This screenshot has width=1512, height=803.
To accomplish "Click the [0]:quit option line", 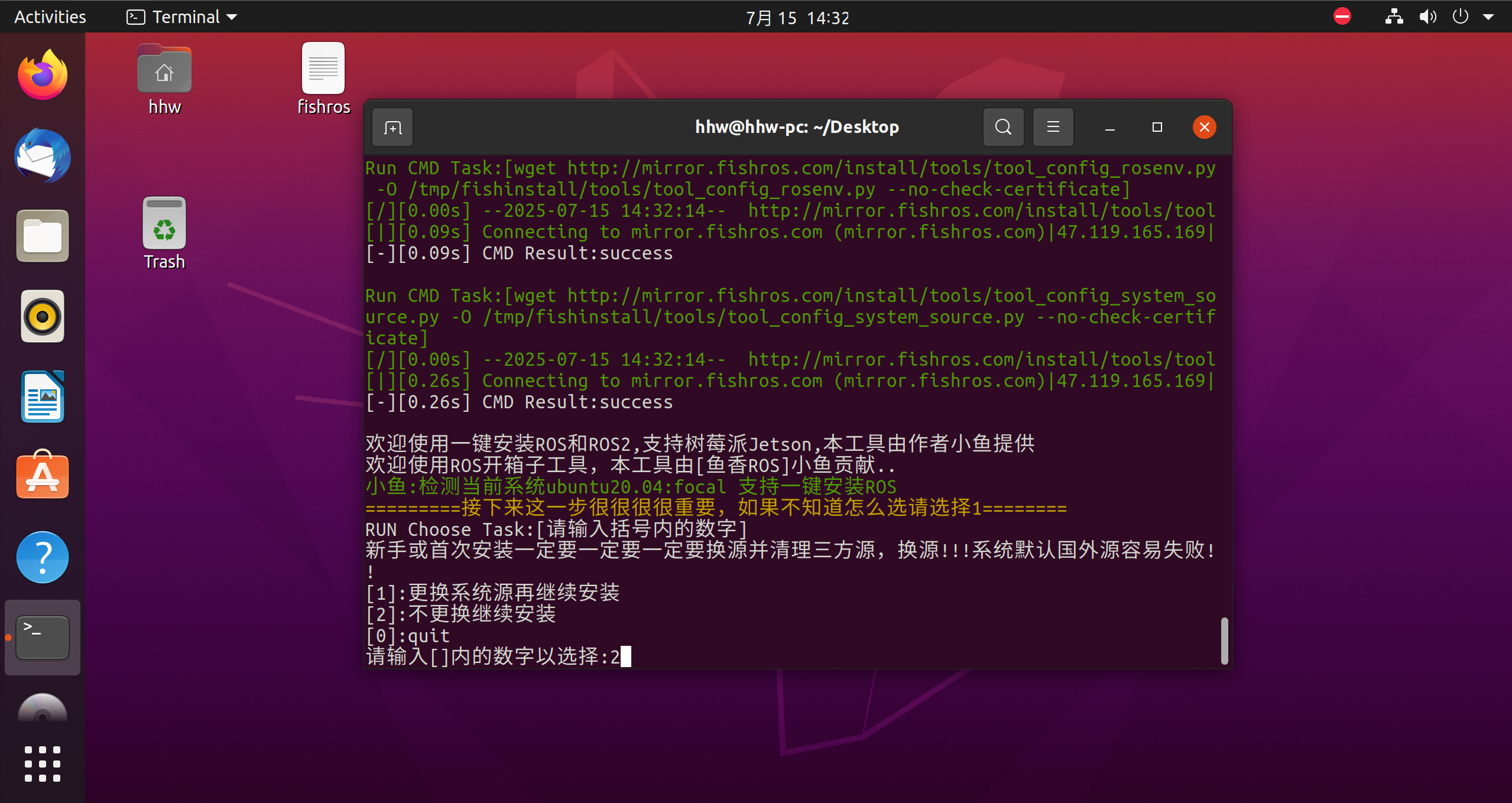I will pyautogui.click(x=408, y=636).
